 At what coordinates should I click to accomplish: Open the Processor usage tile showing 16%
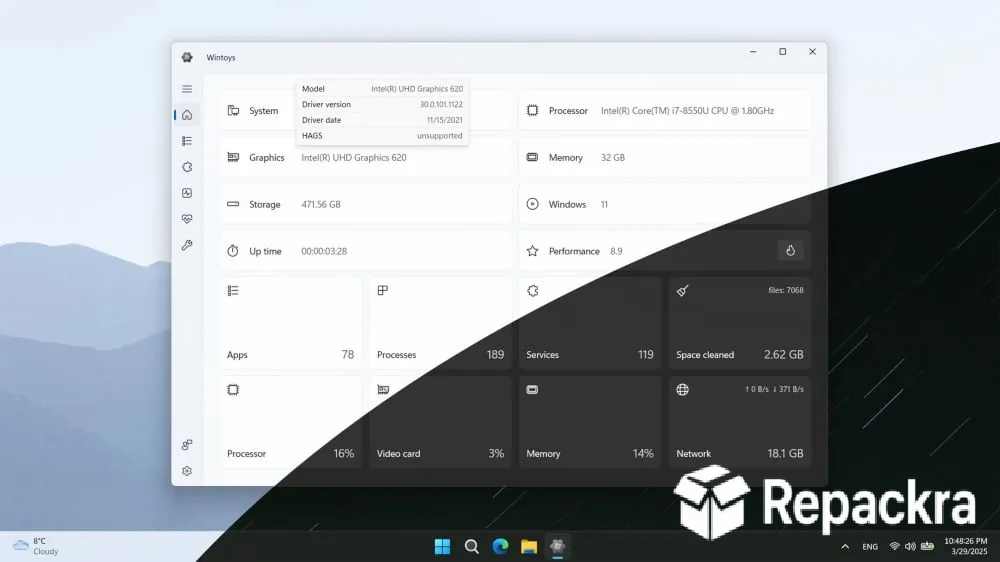click(290, 422)
